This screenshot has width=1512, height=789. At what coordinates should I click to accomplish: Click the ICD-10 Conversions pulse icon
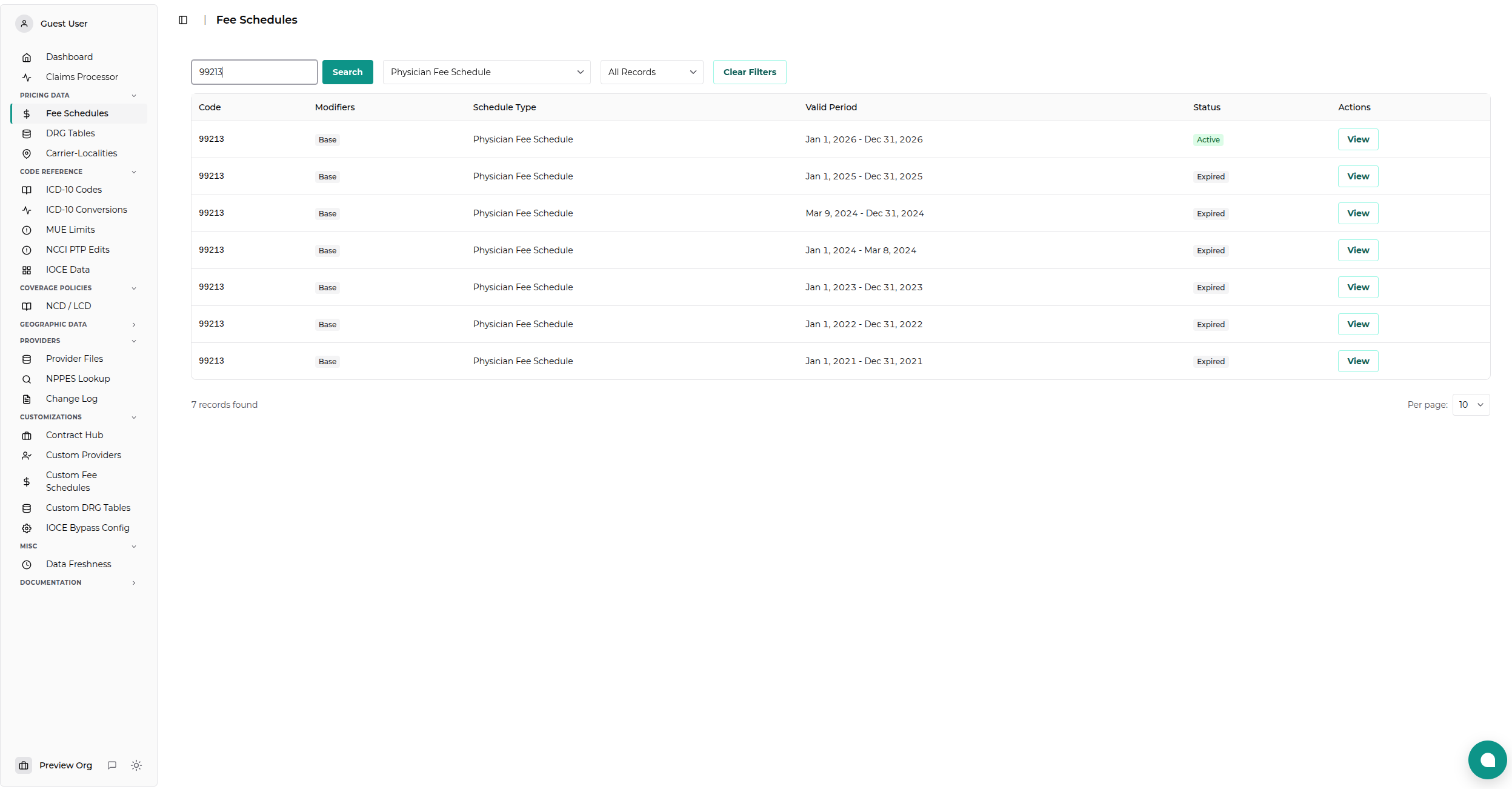(x=27, y=210)
